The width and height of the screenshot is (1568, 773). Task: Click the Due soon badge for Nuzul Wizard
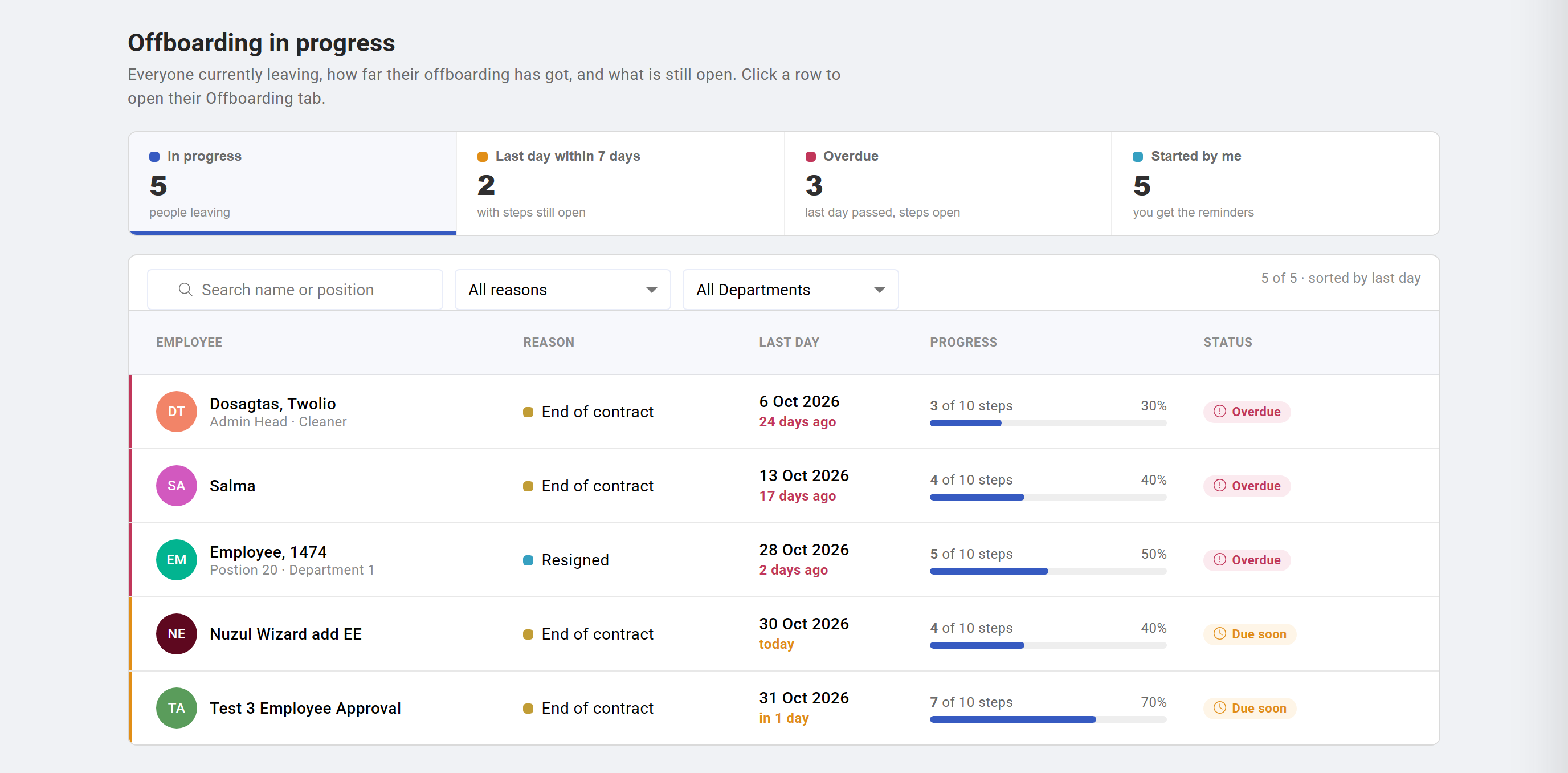pyautogui.click(x=1249, y=634)
